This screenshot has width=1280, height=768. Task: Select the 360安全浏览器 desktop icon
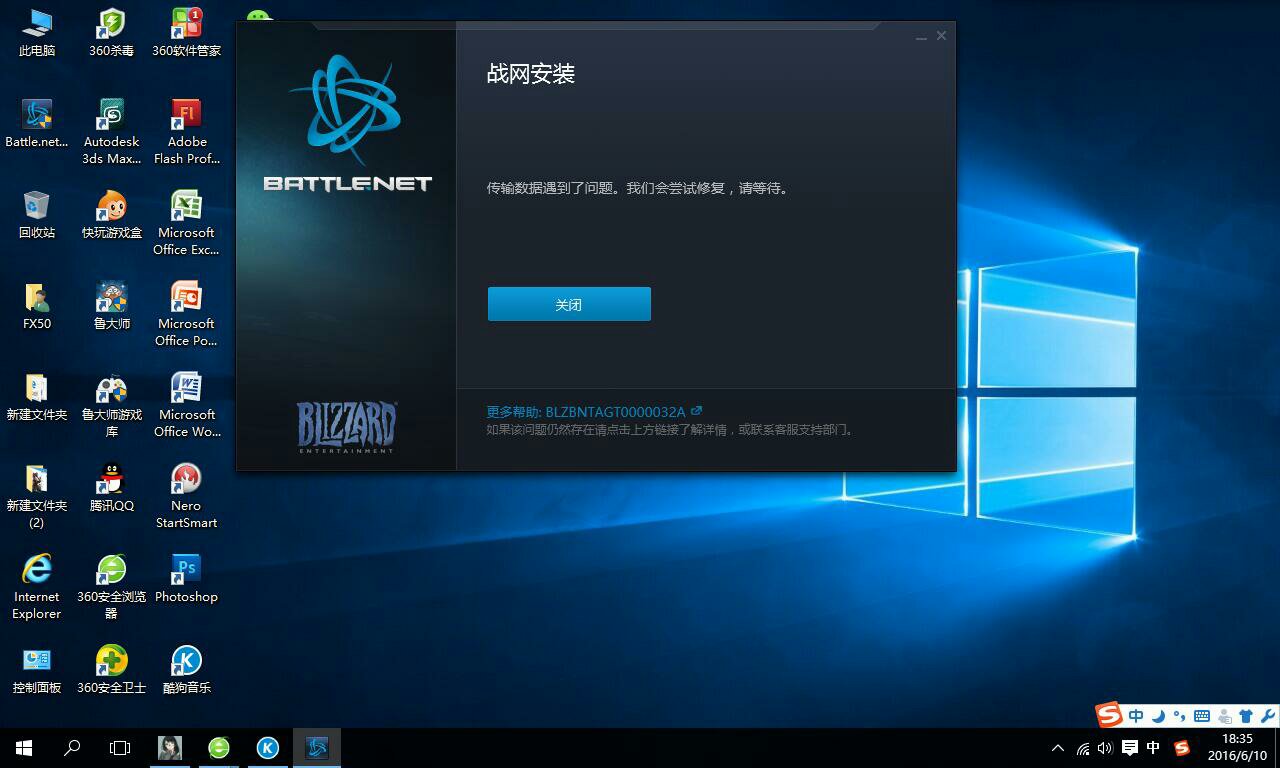coord(111,587)
